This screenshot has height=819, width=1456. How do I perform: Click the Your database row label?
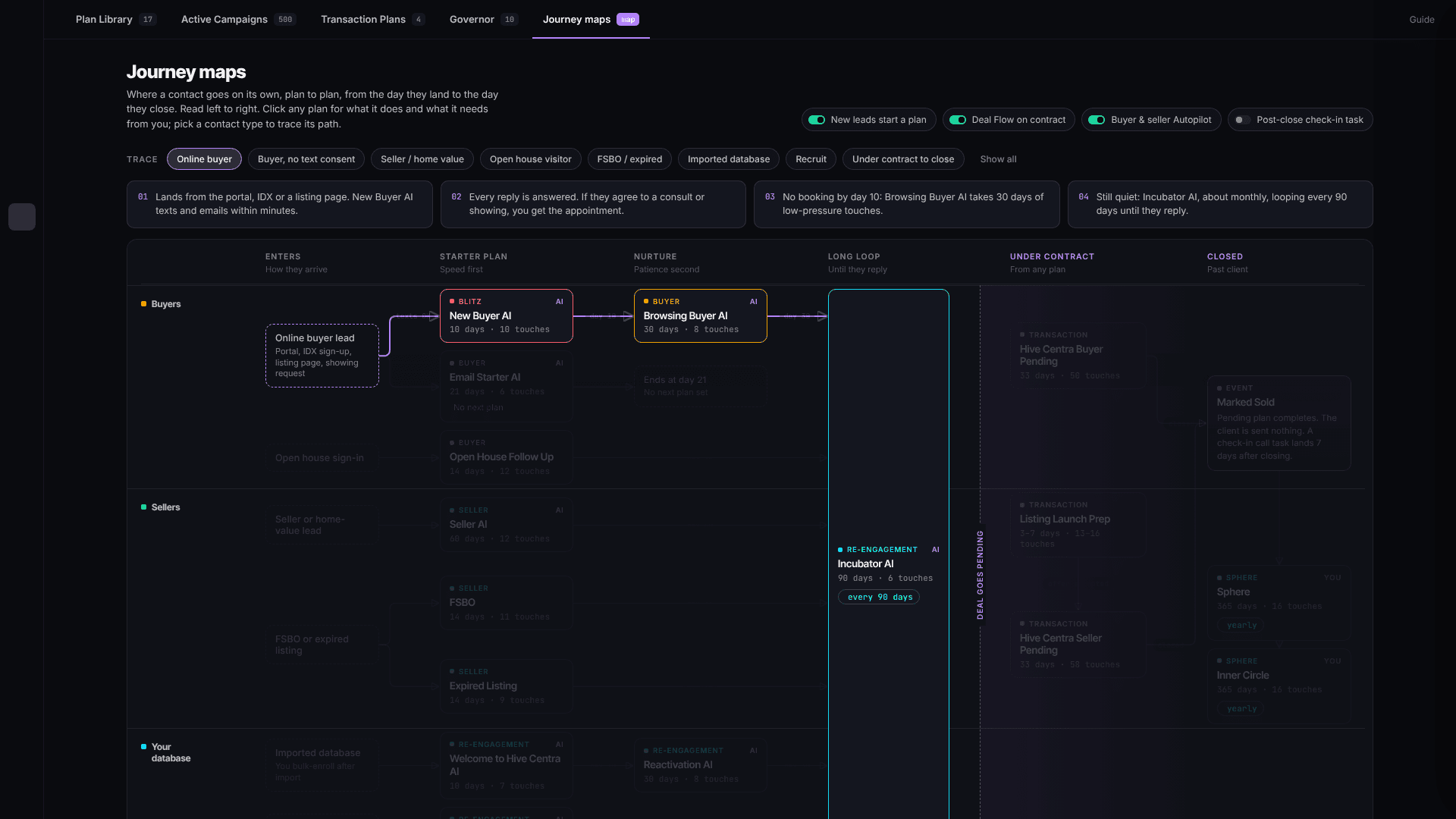(166, 752)
